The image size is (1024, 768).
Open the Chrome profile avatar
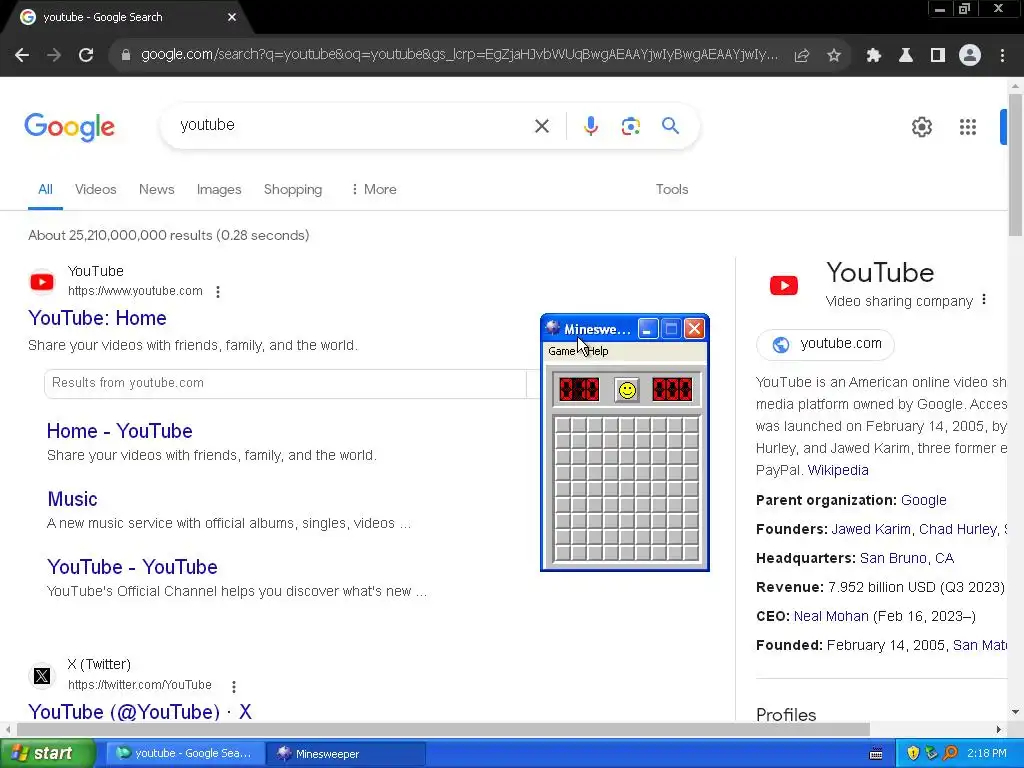(x=970, y=56)
